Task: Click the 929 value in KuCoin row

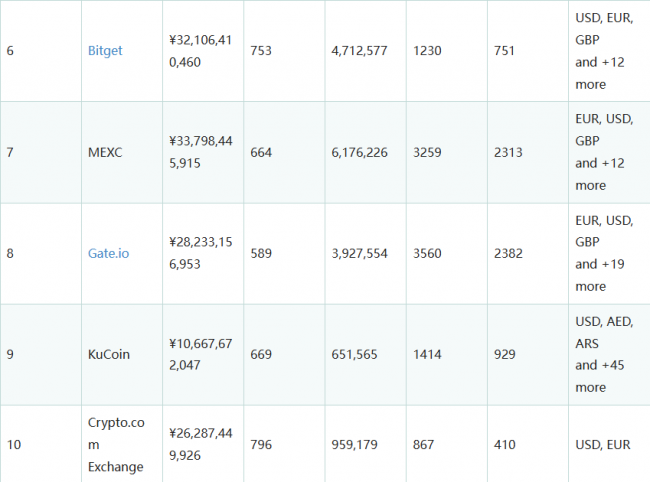Action: 504,354
